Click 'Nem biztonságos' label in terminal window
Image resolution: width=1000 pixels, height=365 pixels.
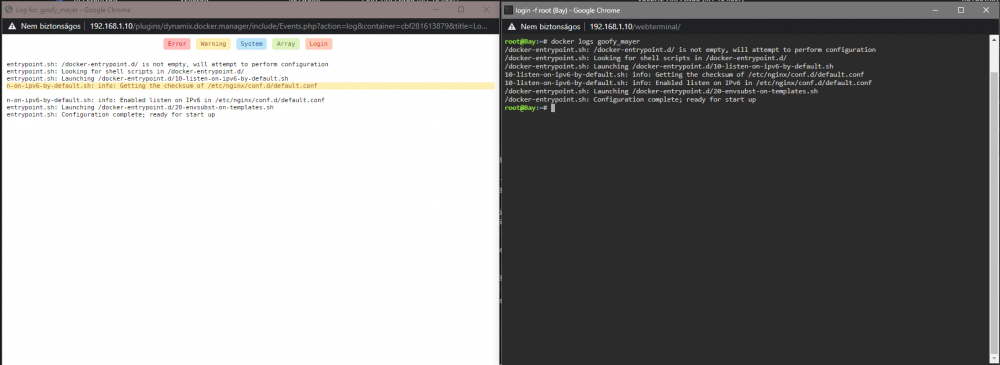point(550,27)
